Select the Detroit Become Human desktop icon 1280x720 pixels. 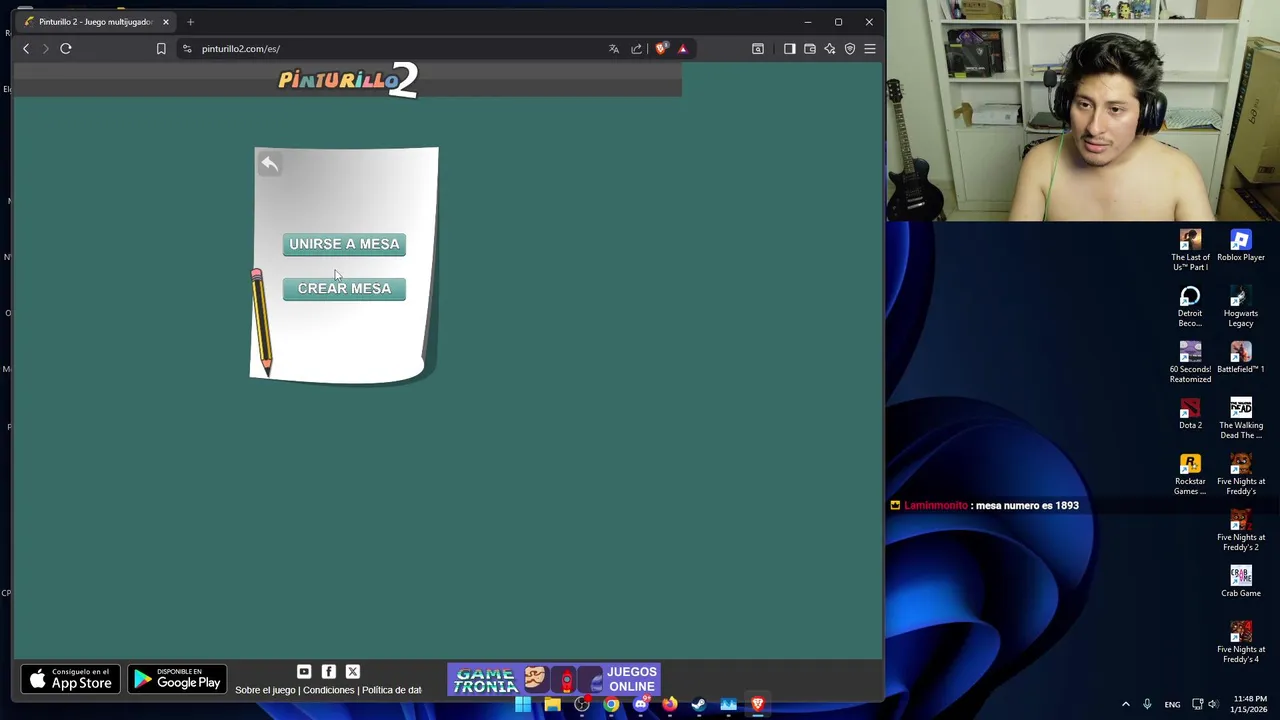[1190, 306]
